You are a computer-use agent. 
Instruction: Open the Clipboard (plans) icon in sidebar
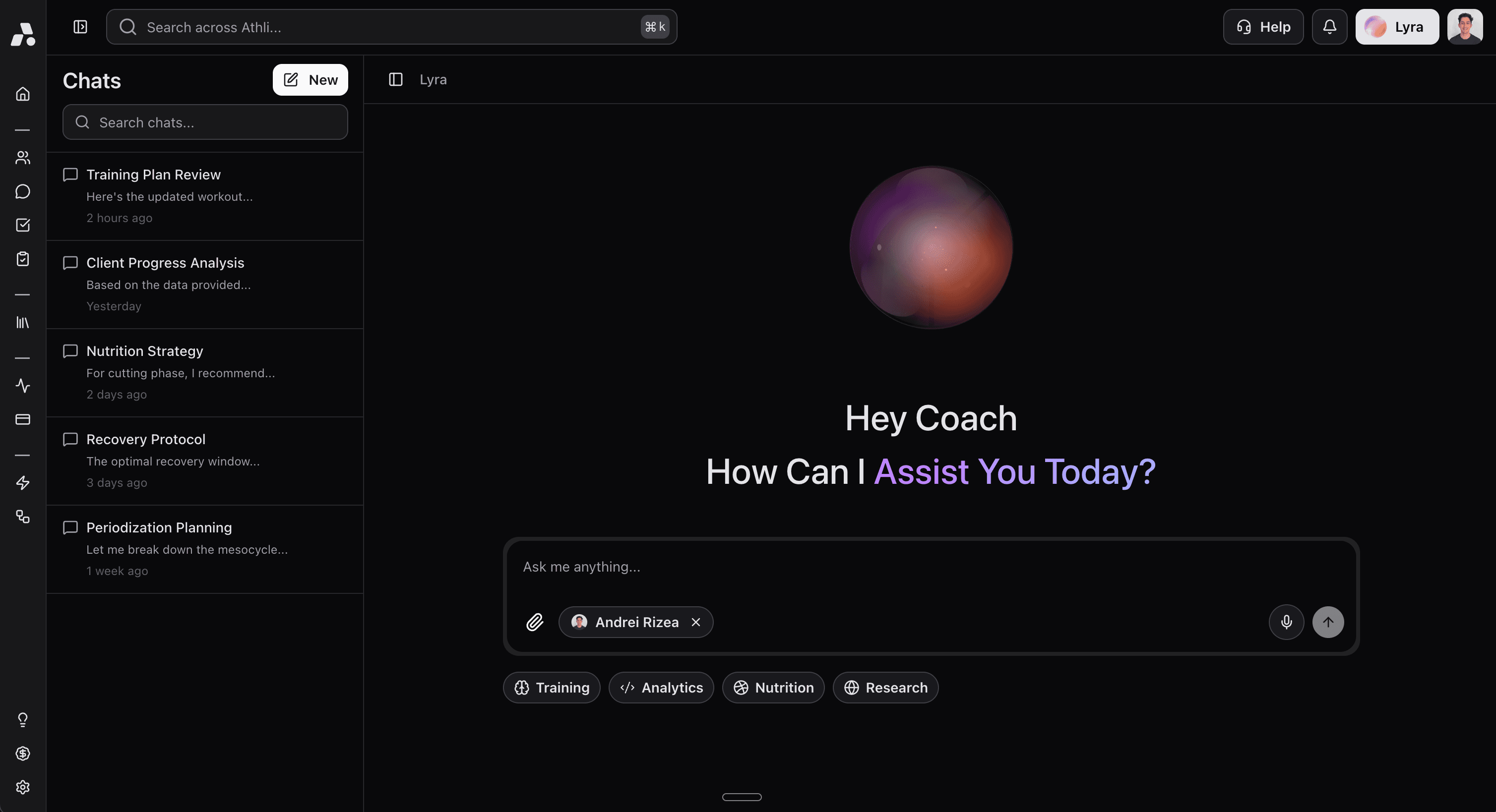(23, 259)
